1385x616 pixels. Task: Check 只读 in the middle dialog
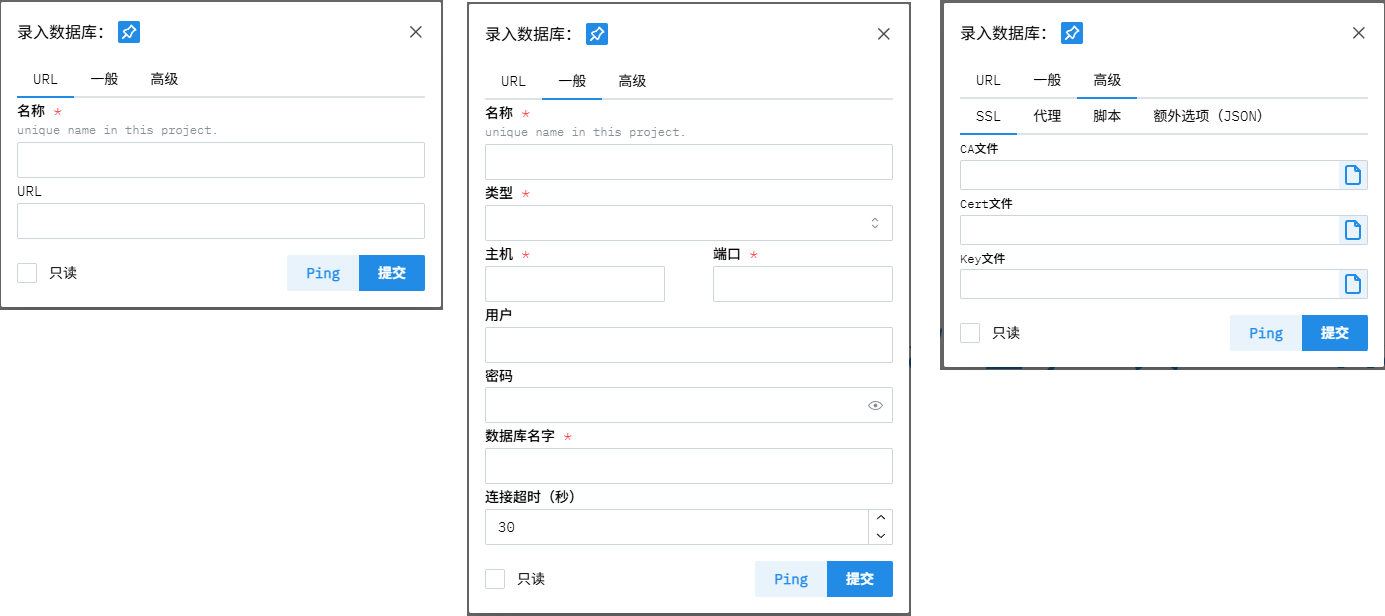[x=495, y=578]
